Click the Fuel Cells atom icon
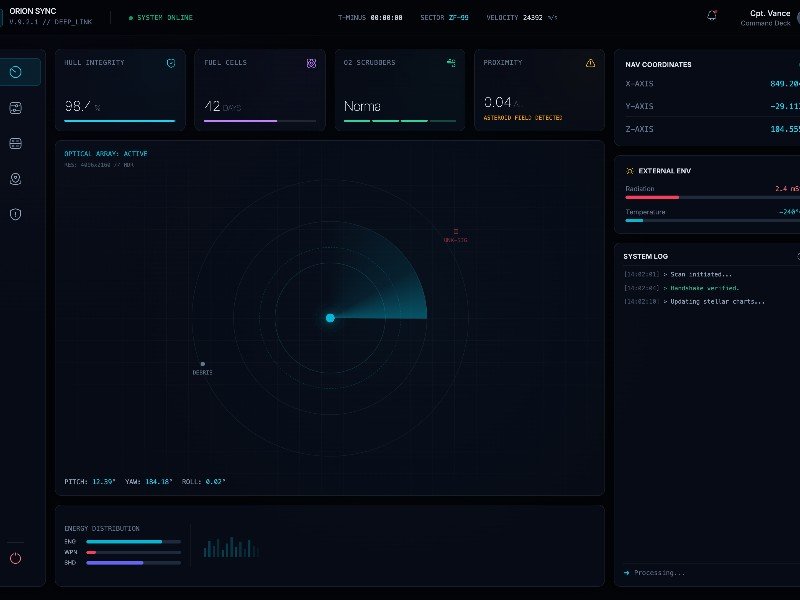Image resolution: width=800 pixels, height=600 pixels. click(x=311, y=63)
